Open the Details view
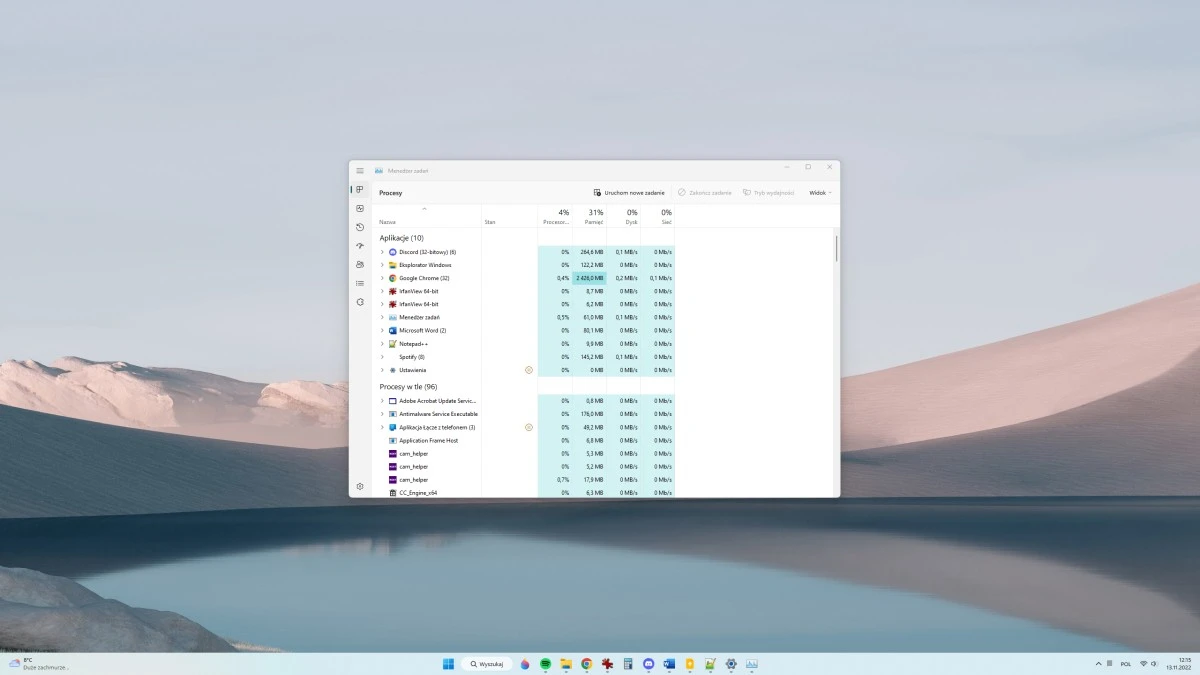 (x=360, y=283)
